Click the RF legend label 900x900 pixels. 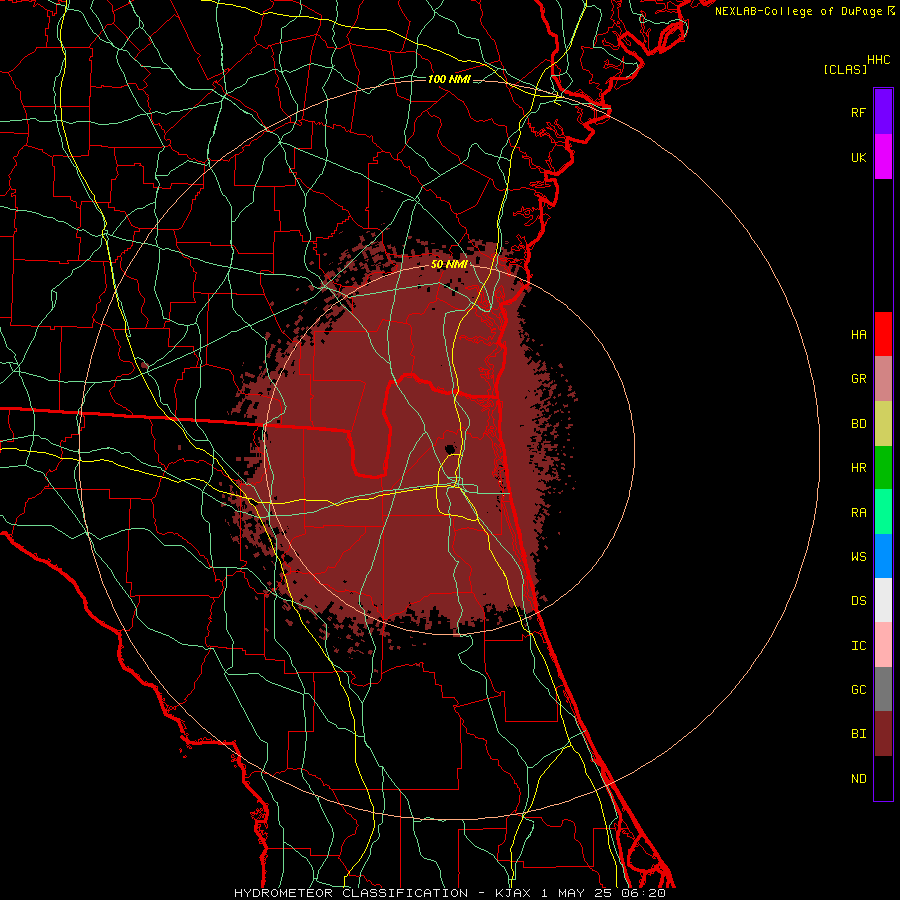tap(858, 112)
